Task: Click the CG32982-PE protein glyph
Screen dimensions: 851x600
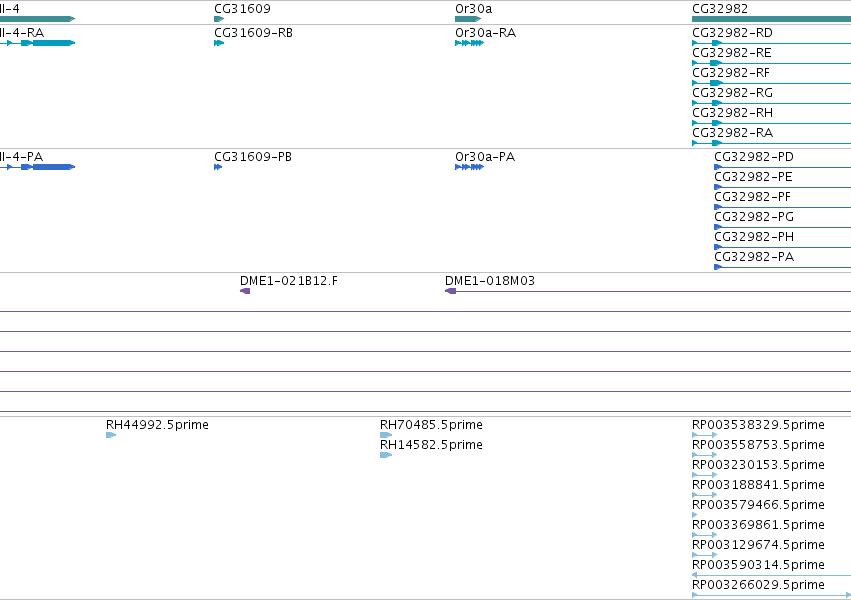Action: (783, 187)
